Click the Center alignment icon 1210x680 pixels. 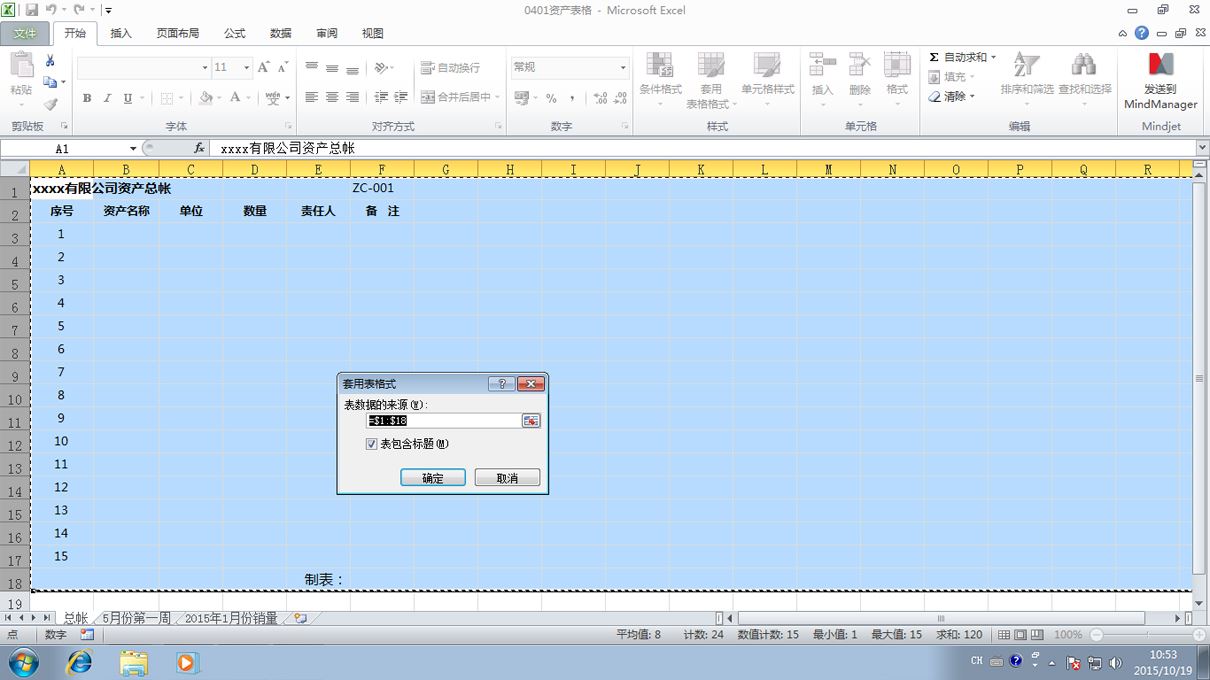point(332,97)
